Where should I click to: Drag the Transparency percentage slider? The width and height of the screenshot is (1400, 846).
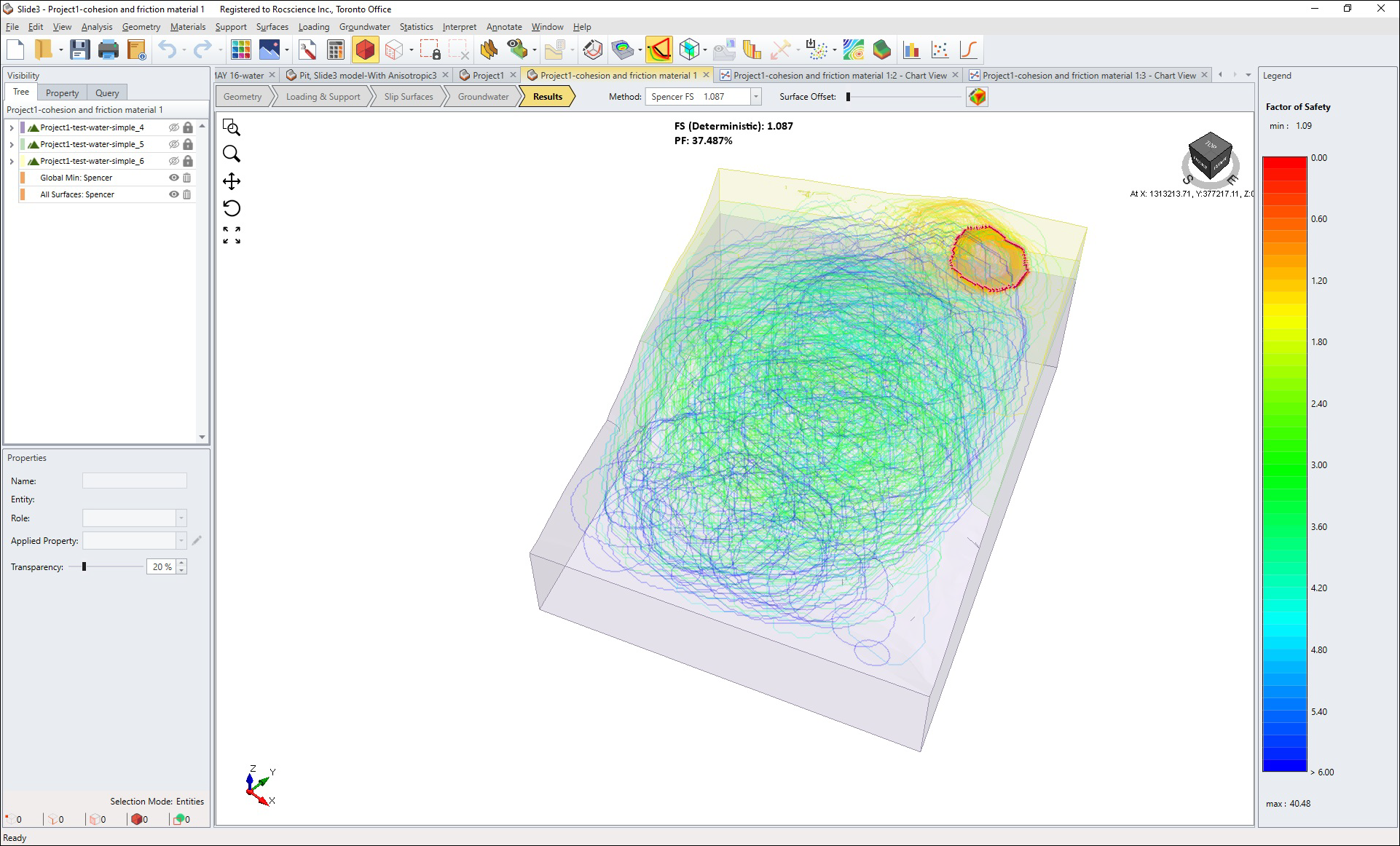tap(84, 567)
